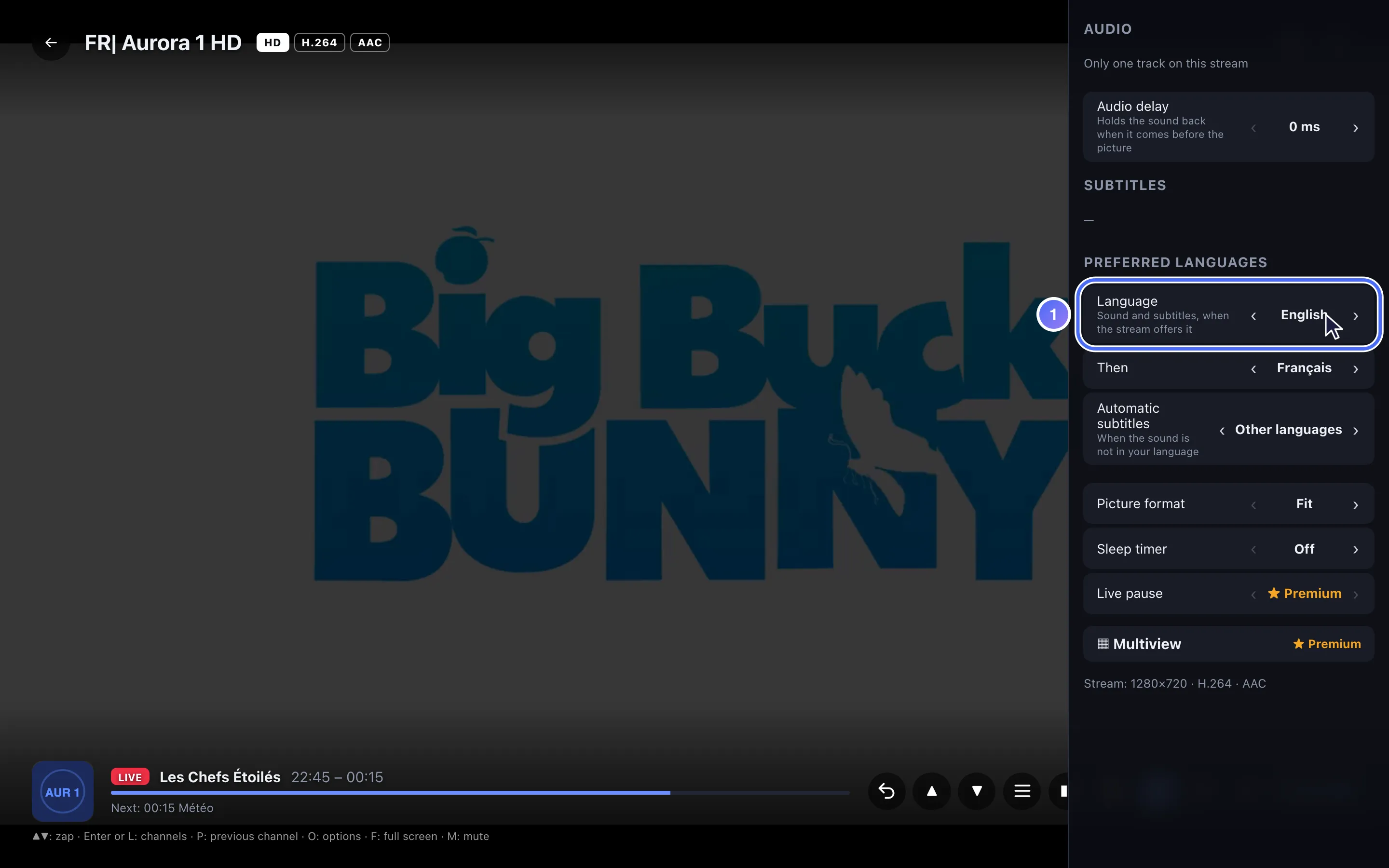Screen dimensions: 1389x868
Task: Zap to the next channel up with the triangle button
Action: click(x=932, y=791)
